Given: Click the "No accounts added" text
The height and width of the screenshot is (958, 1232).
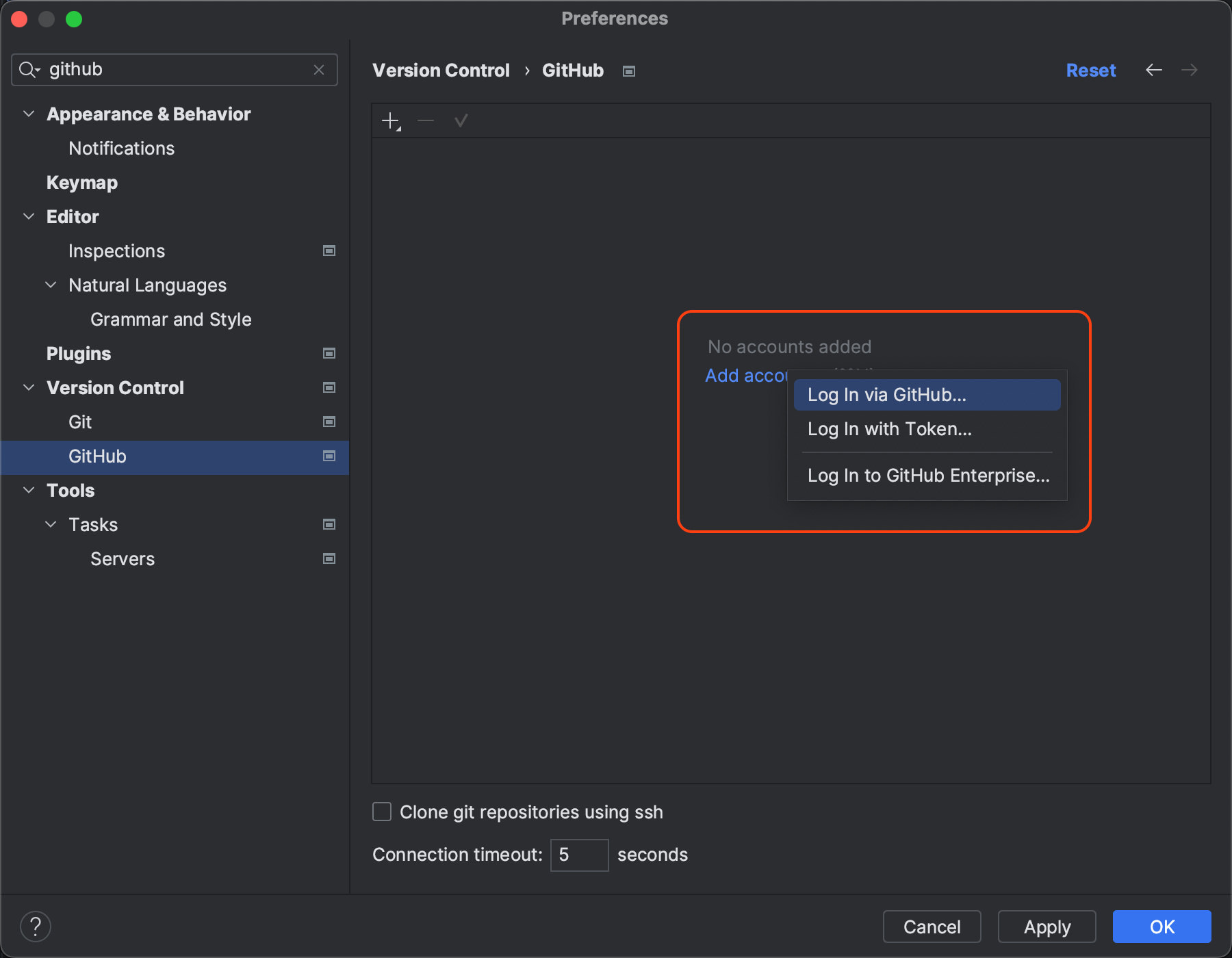Looking at the screenshot, I should click(x=789, y=347).
